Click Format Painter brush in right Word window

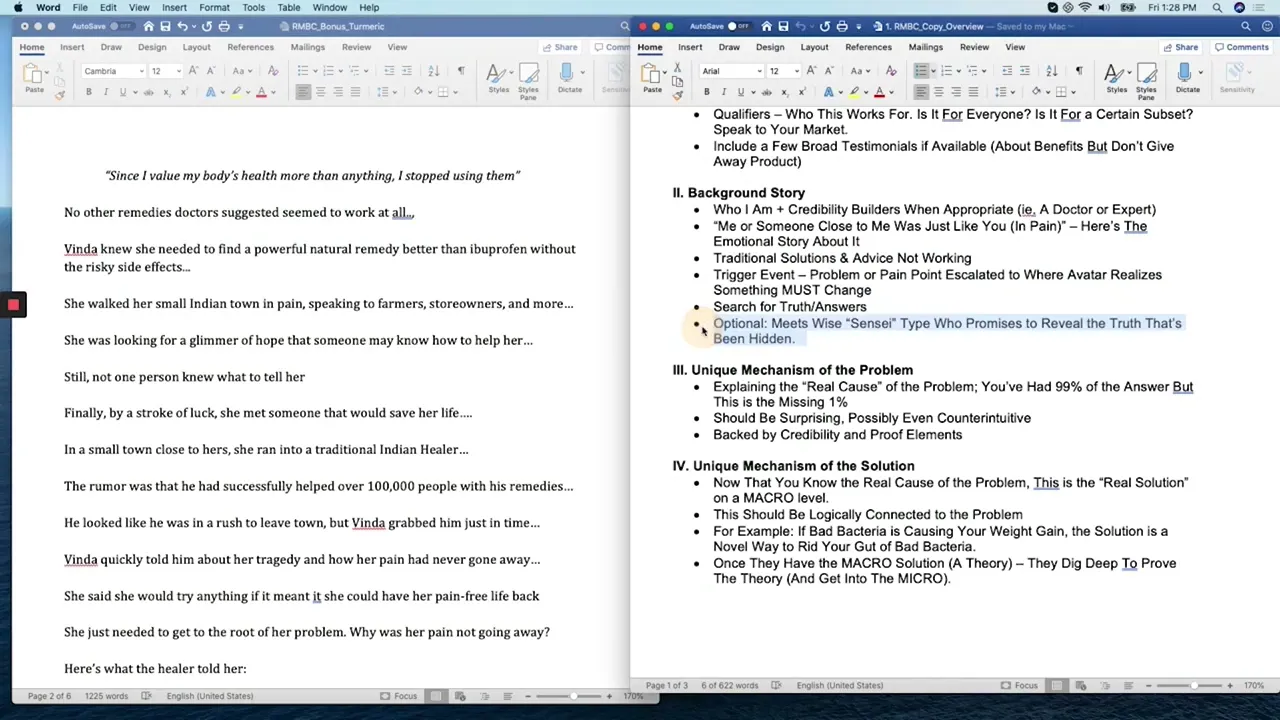677,94
